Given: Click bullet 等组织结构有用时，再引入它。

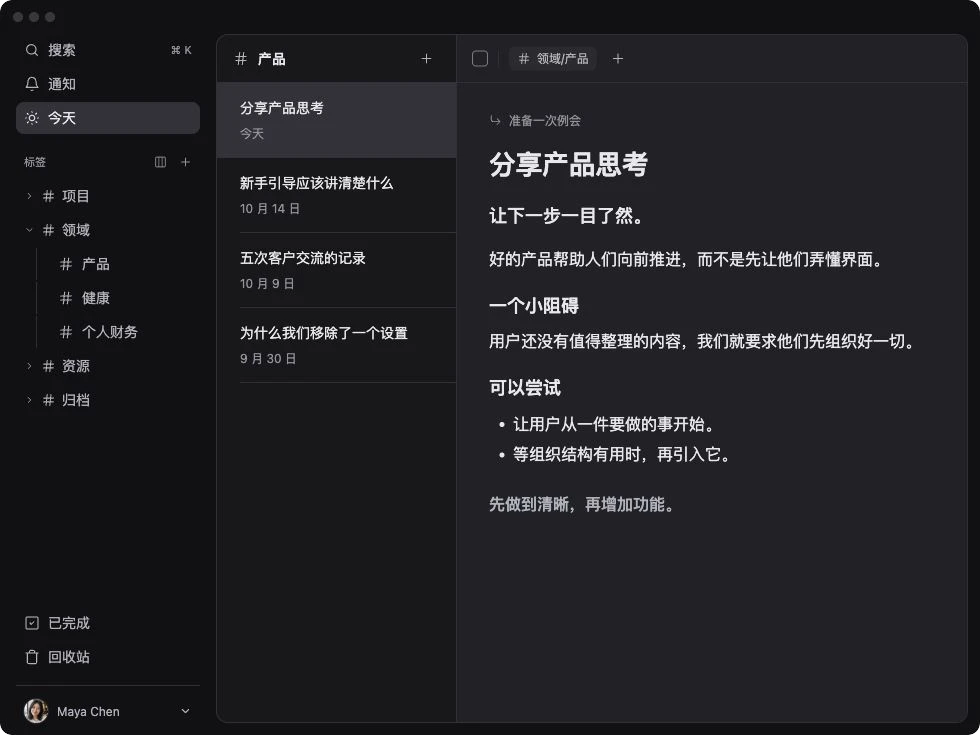Looking at the screenshot, I should [621, 454].
